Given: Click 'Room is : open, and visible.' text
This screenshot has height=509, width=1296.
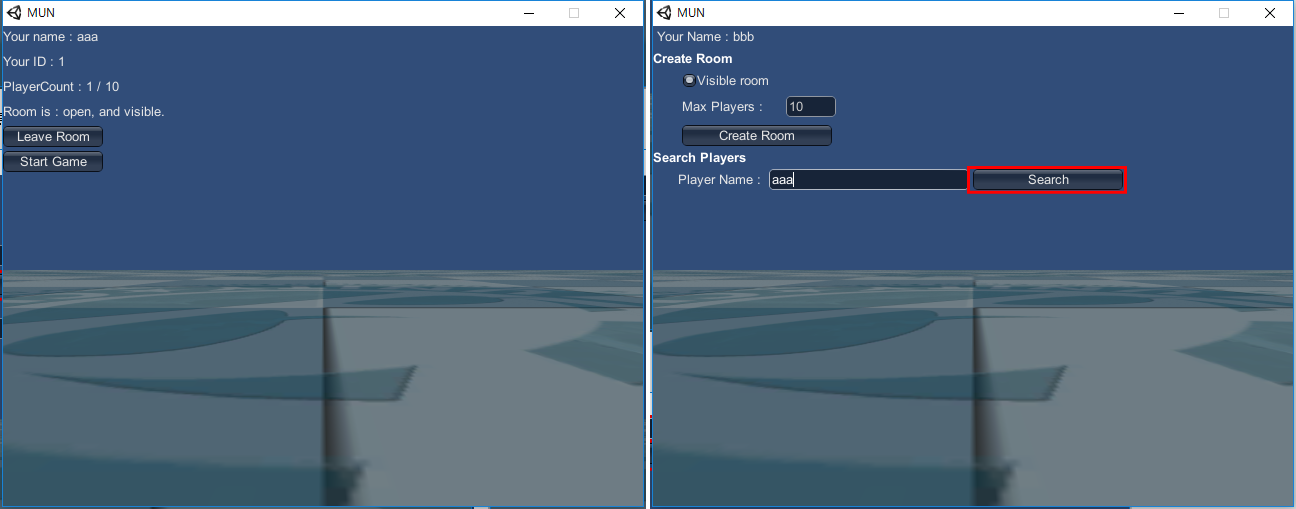Looking at the screenshot, I should (x=84, y=112).
